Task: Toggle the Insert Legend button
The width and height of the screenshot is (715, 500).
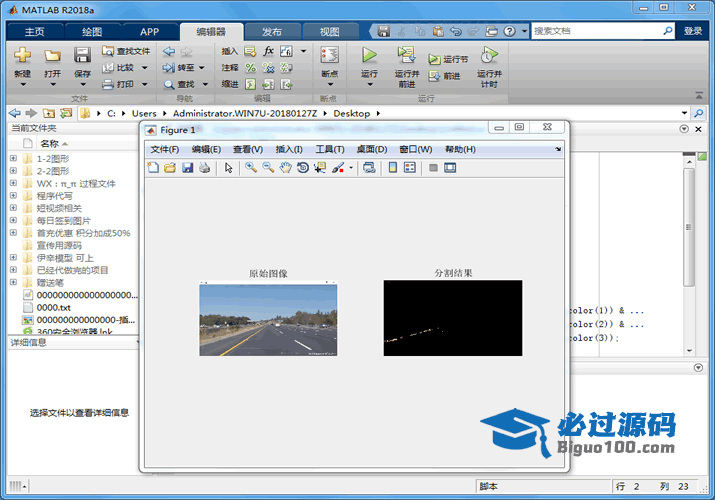Action: 408,168
